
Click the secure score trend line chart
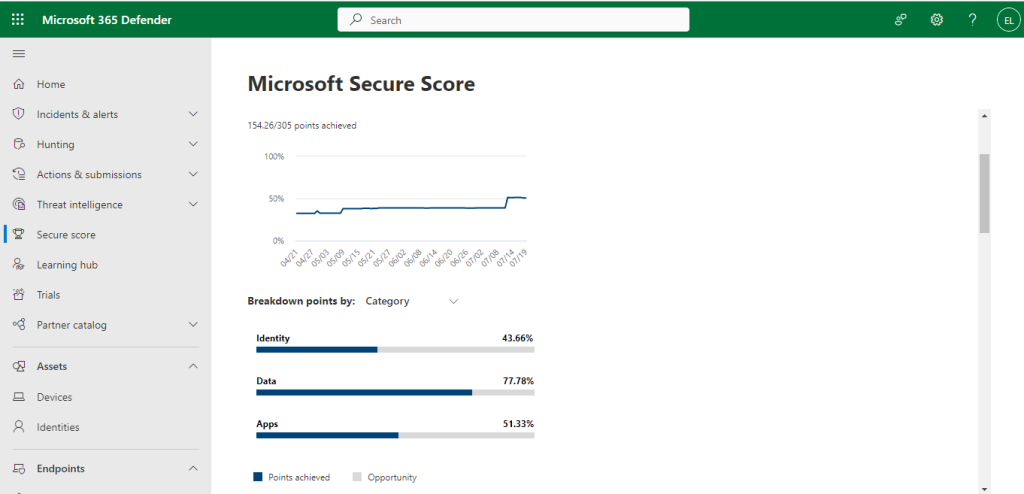point(411,206)
